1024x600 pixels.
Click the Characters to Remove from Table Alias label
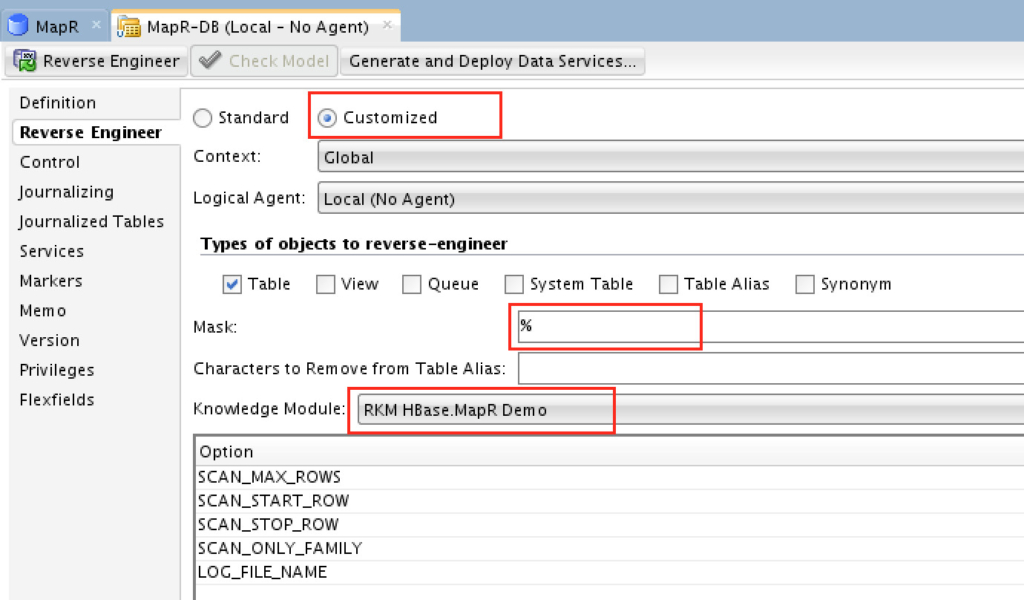349,368
